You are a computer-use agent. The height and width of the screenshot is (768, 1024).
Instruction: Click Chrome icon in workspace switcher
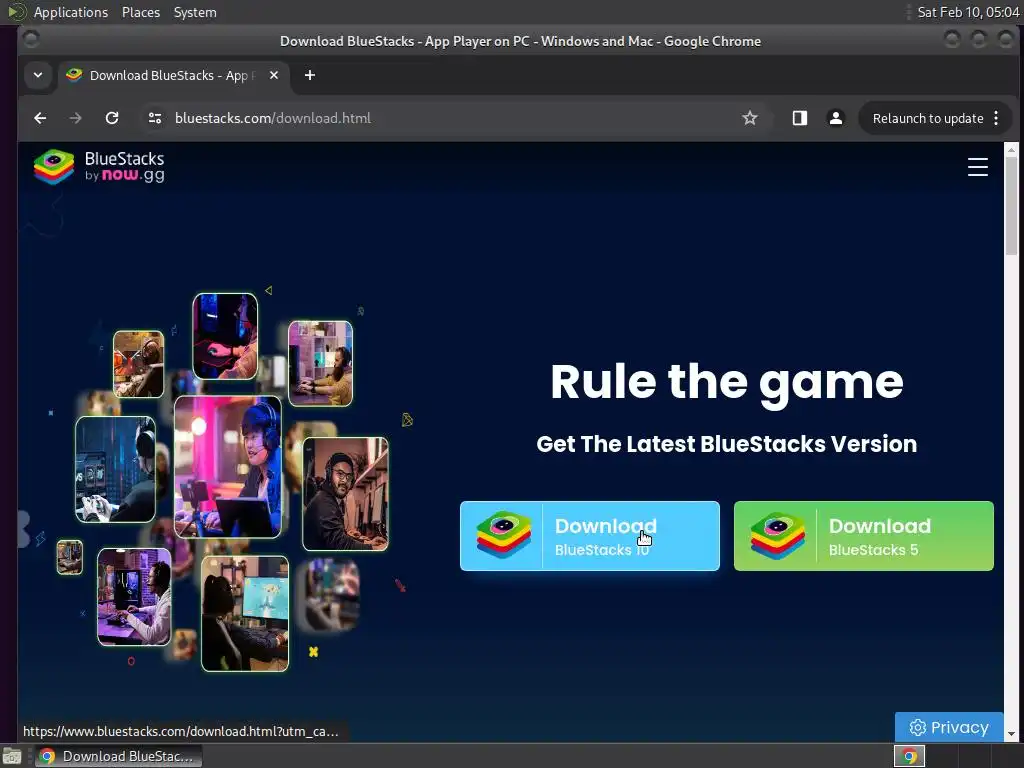pos(909,756)
